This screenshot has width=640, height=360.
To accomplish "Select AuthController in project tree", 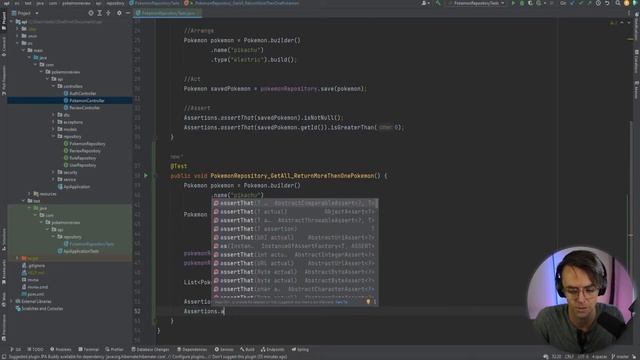I will coord(80,93).
